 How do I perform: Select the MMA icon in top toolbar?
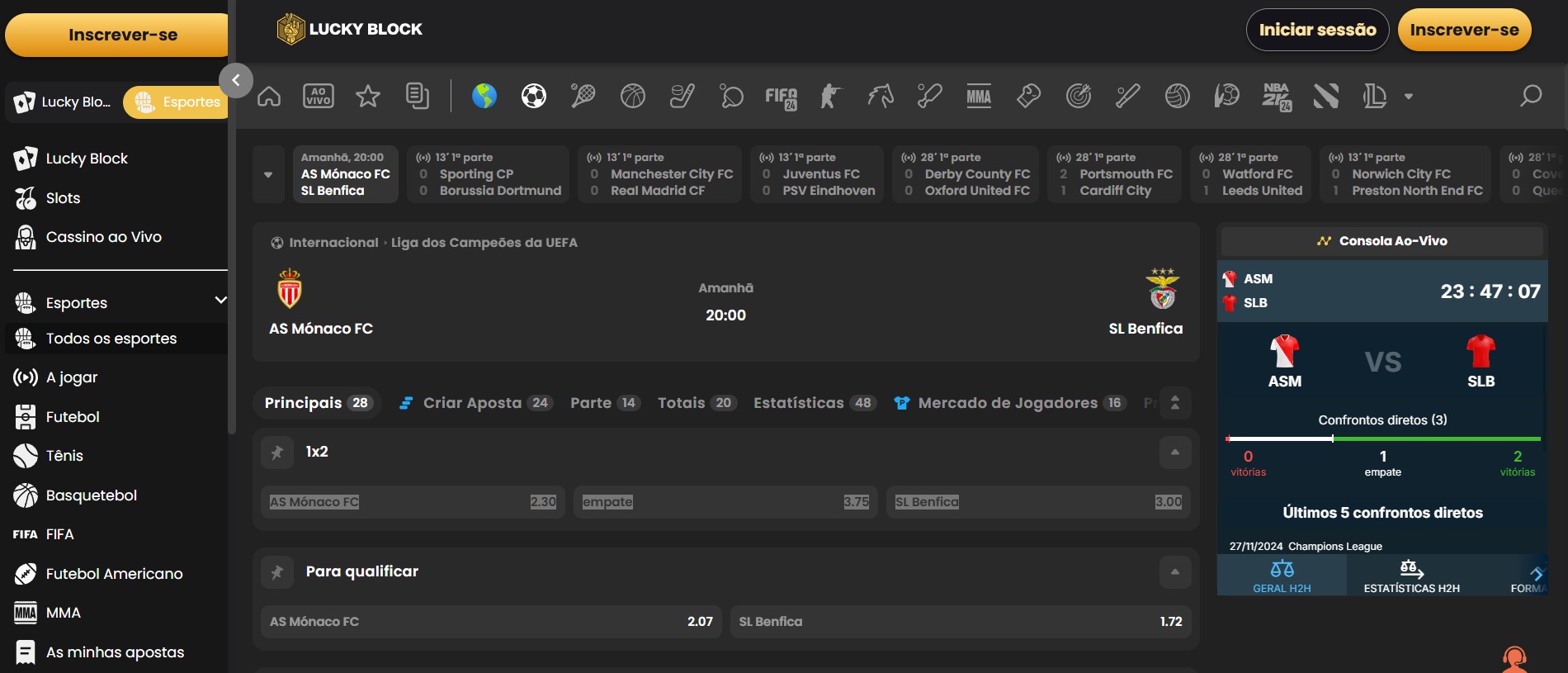(x=979, y=97)
